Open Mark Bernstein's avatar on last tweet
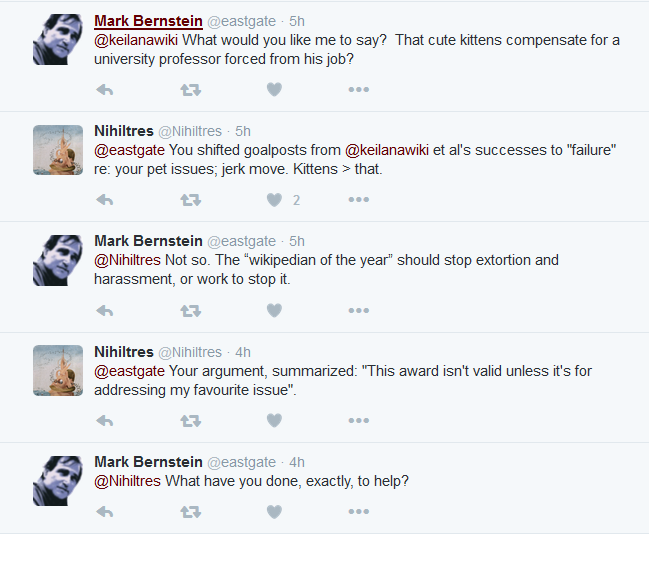 (x=58, y=481)
